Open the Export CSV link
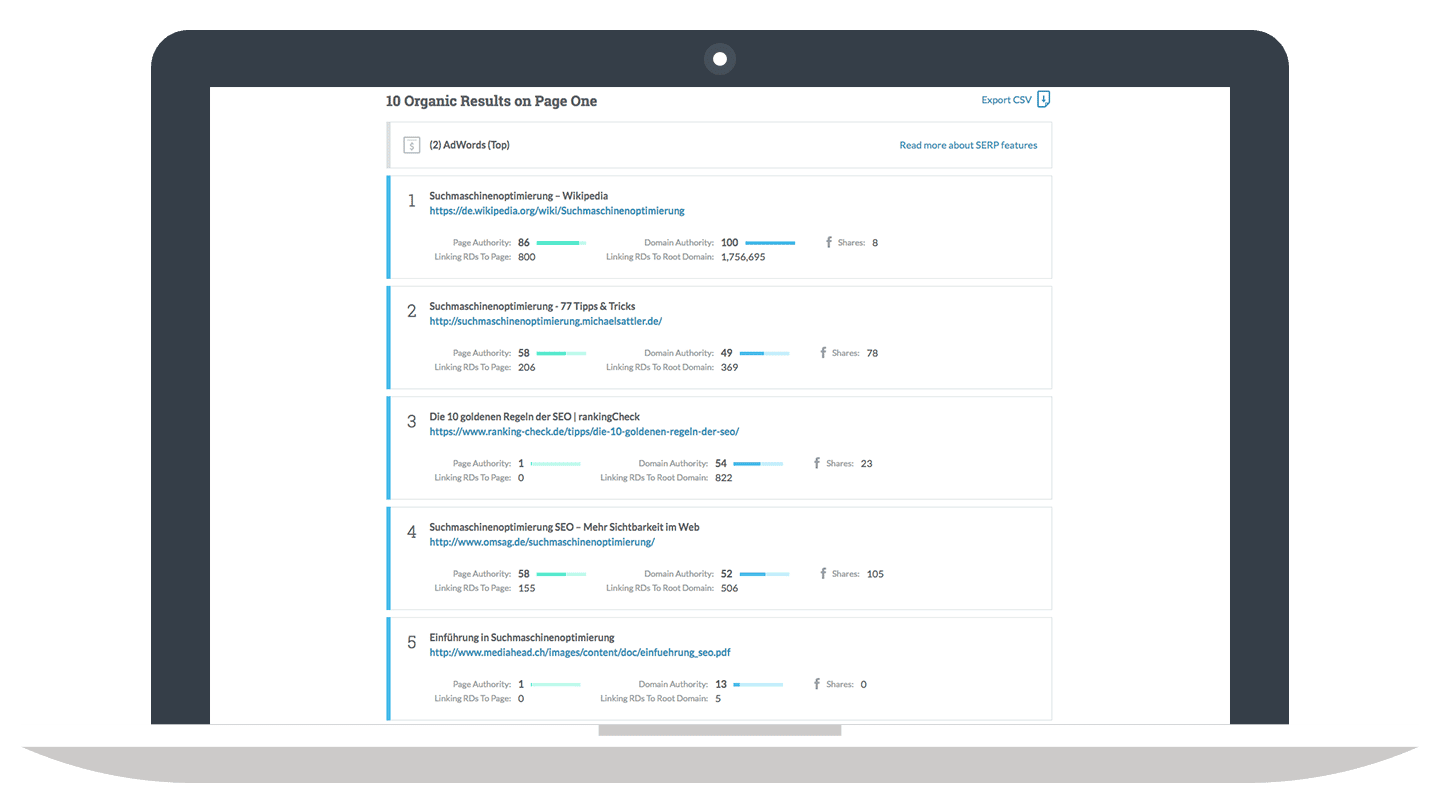The width and height of the screenshot is (1440, 812). (x=1006, y=100)
